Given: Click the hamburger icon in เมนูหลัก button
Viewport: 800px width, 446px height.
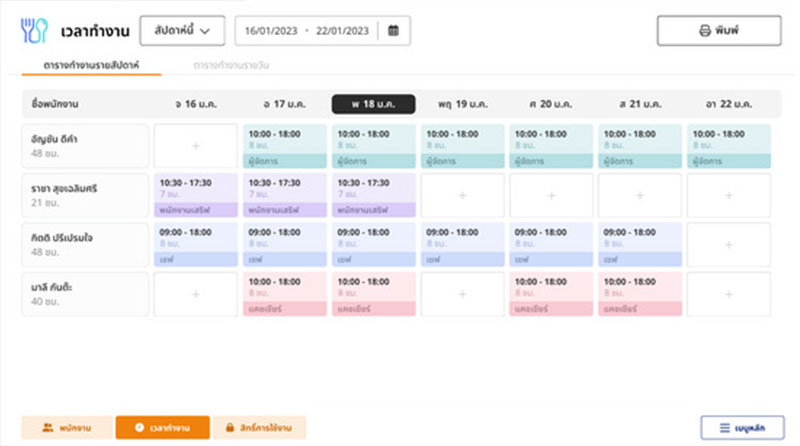Looking at the screenshot, I should [724, 427].
